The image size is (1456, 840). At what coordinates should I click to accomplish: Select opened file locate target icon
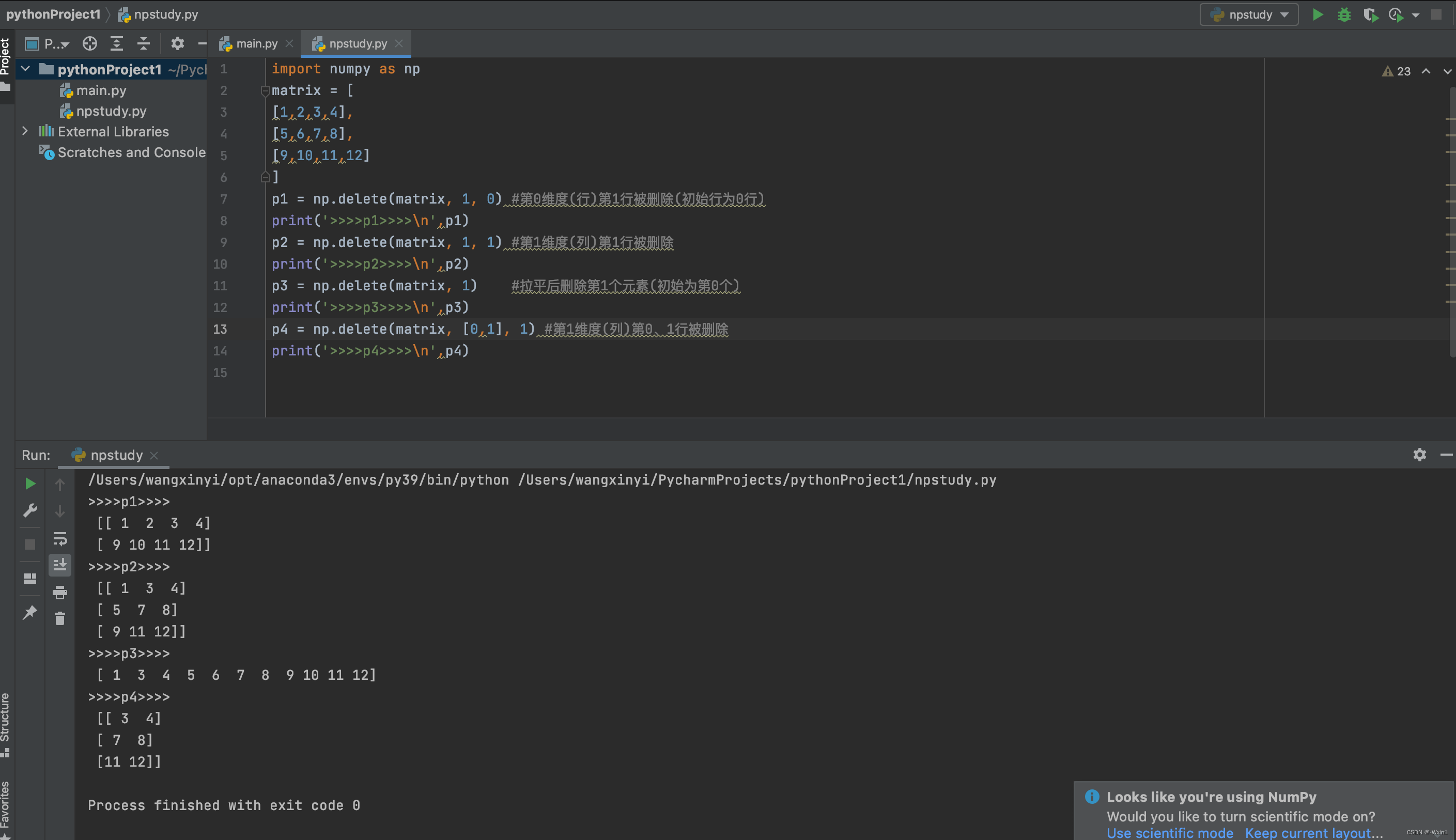(x=89, y=43)
